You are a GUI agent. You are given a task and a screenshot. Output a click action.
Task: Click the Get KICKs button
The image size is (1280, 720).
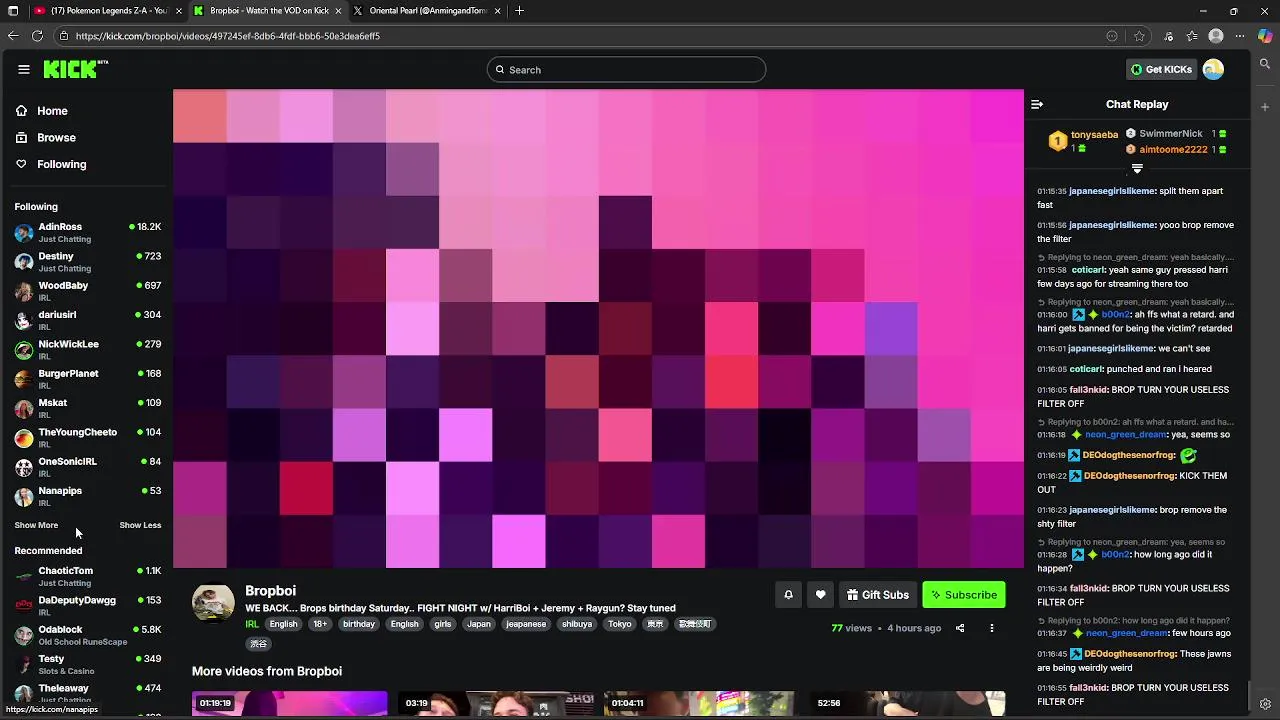coord(1161,69)
